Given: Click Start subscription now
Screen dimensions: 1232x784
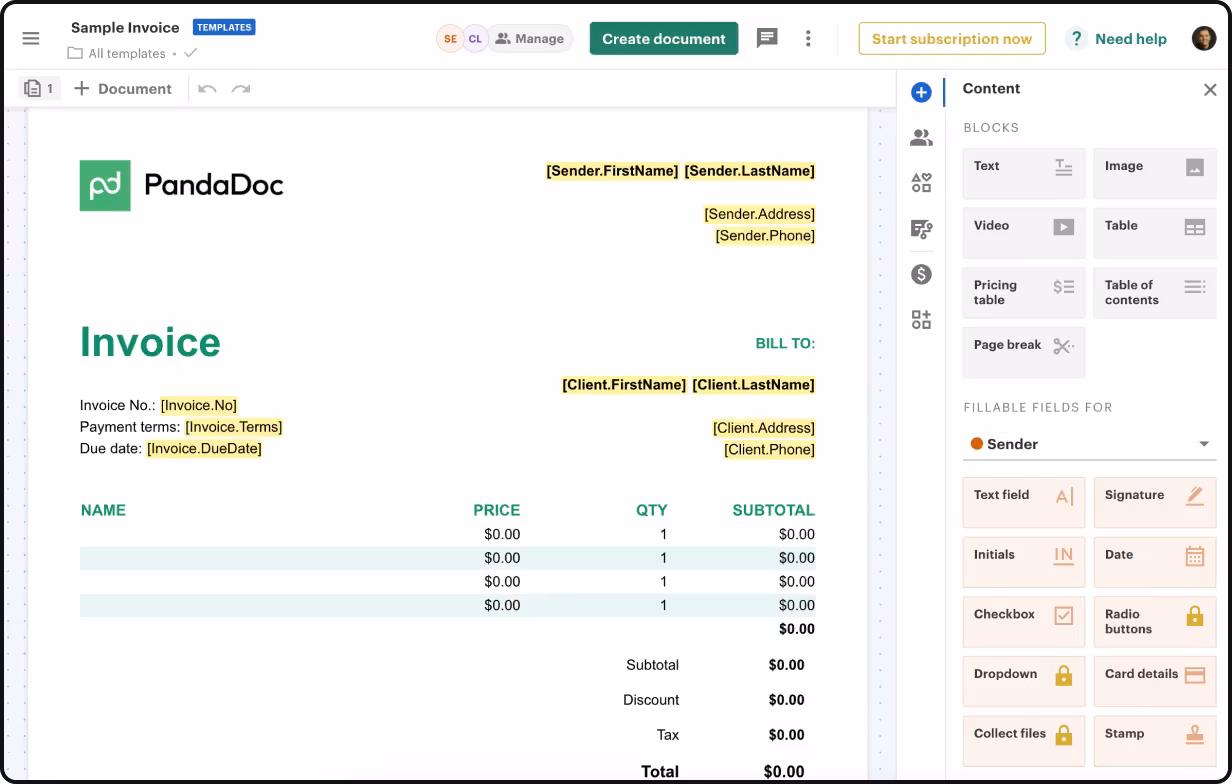Looking at the screenshot, I should (952, 39).
